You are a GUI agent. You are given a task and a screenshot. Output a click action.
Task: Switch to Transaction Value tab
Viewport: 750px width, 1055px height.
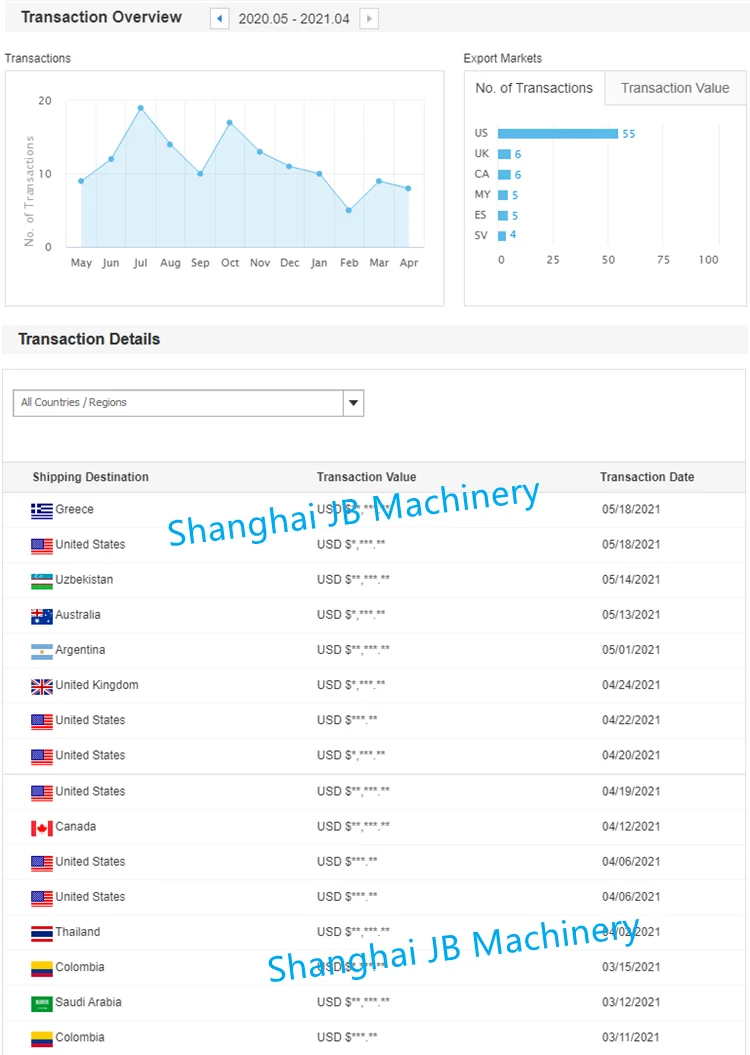(675, 88)
